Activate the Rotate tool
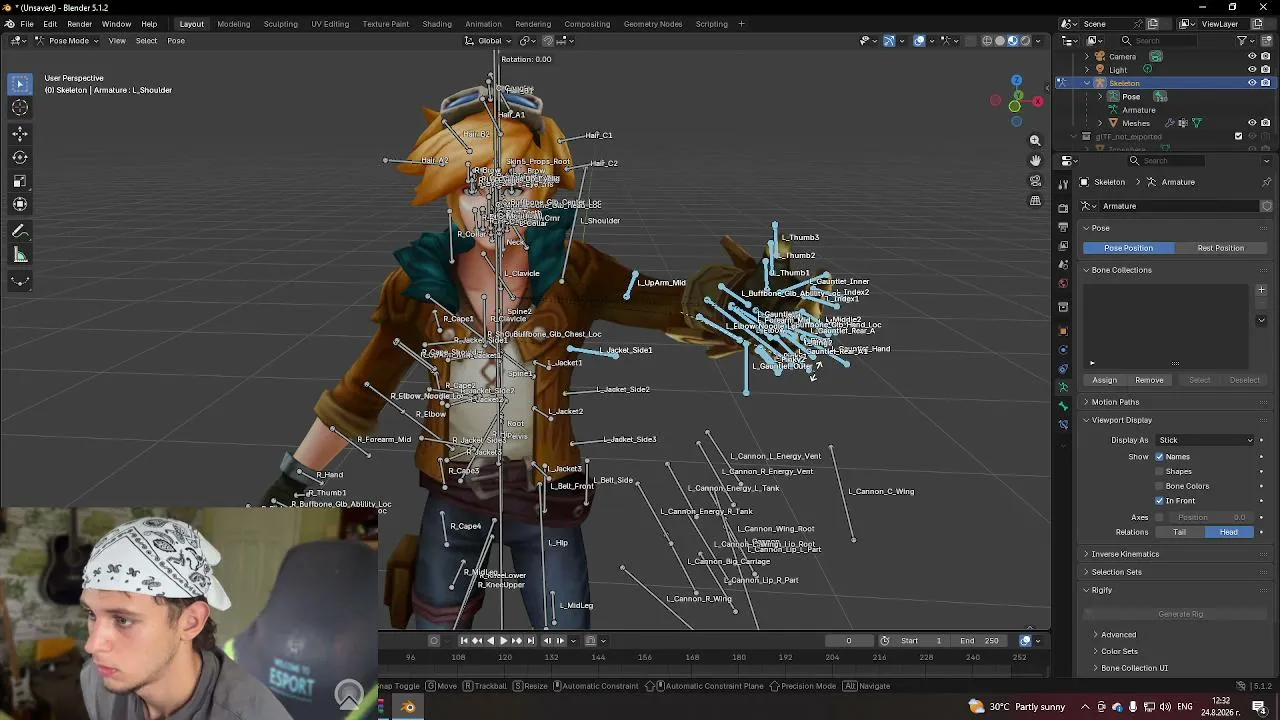1280x720 pixels. (x=20, y=158)
